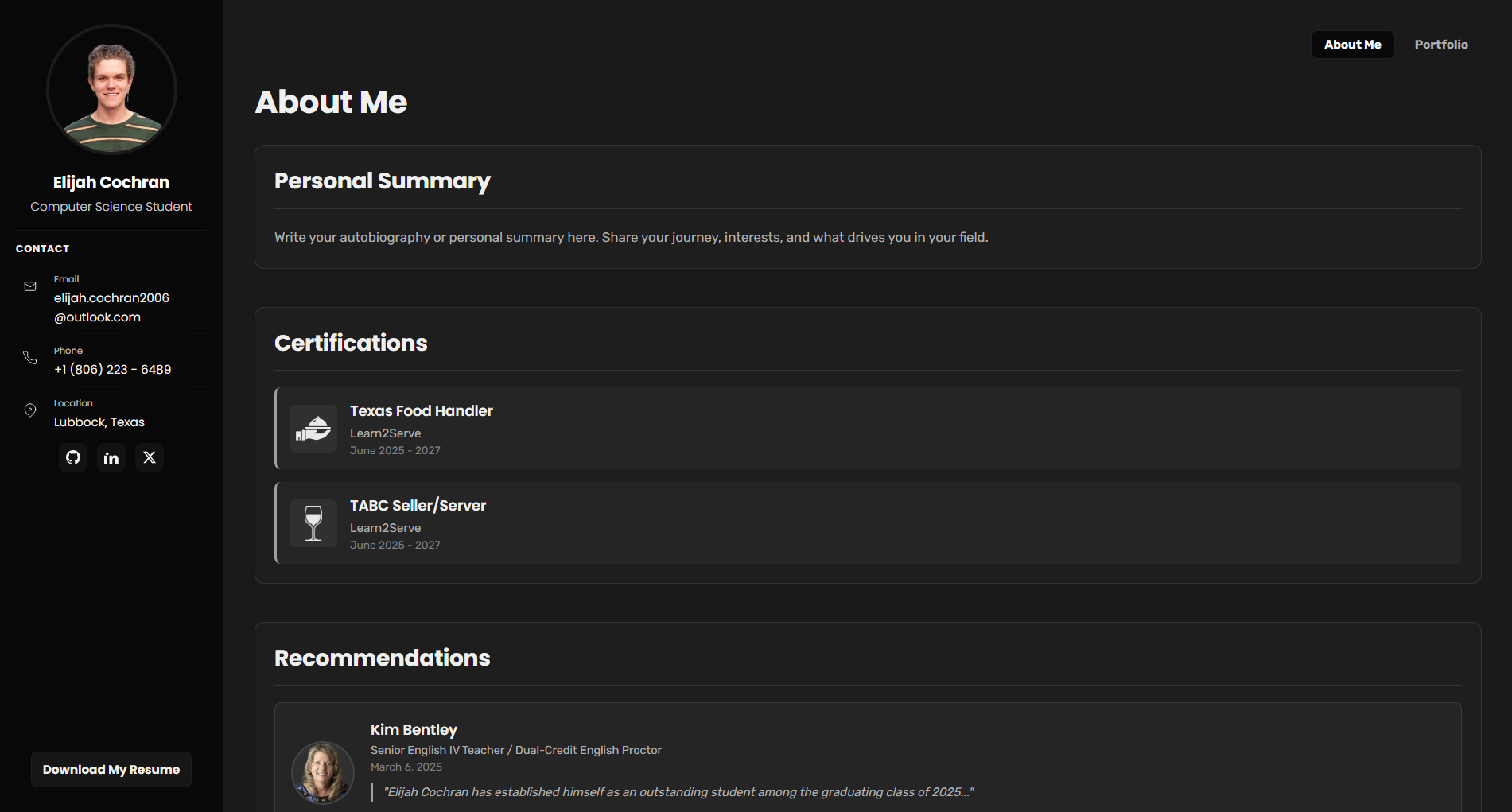Open Kim Bentley's photo
Screen dimensions: 1512x812
[x=322, y=772]
